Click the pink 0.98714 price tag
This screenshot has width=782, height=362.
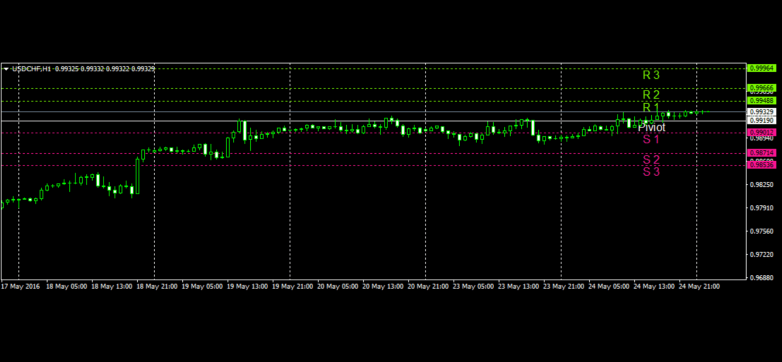(x=763, y=153)
